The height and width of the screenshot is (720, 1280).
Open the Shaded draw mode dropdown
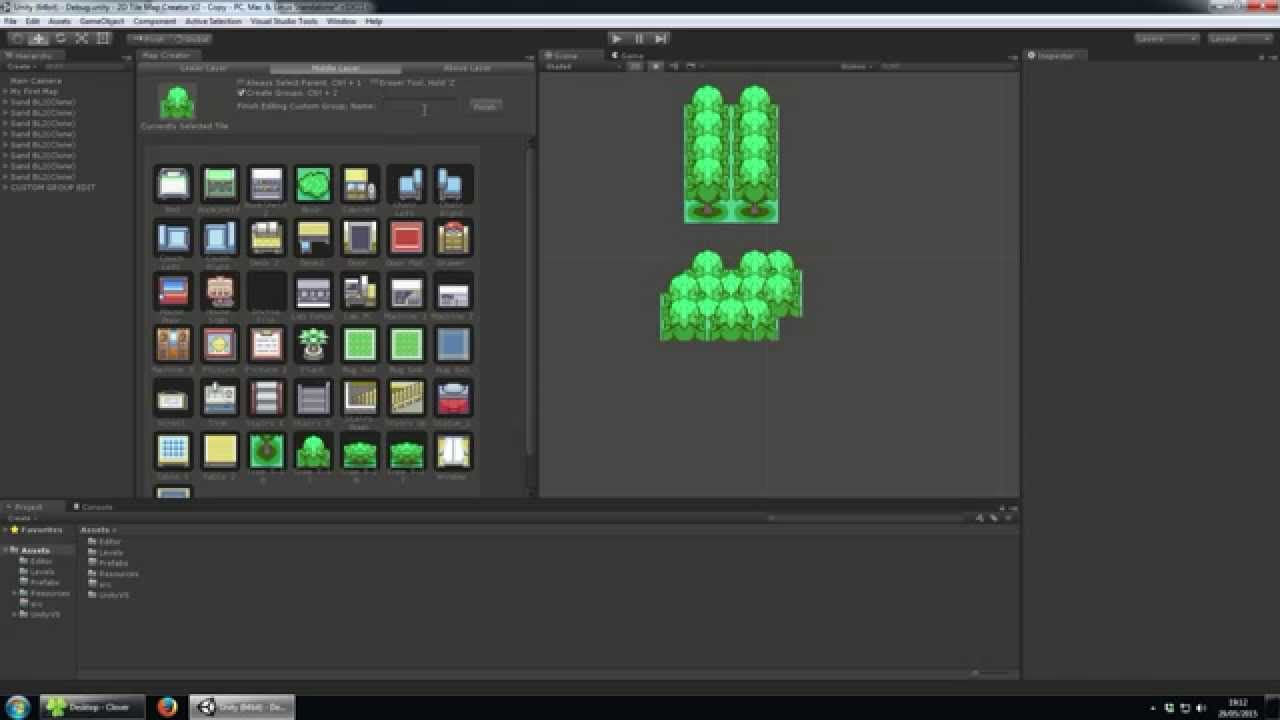[580, 66]
